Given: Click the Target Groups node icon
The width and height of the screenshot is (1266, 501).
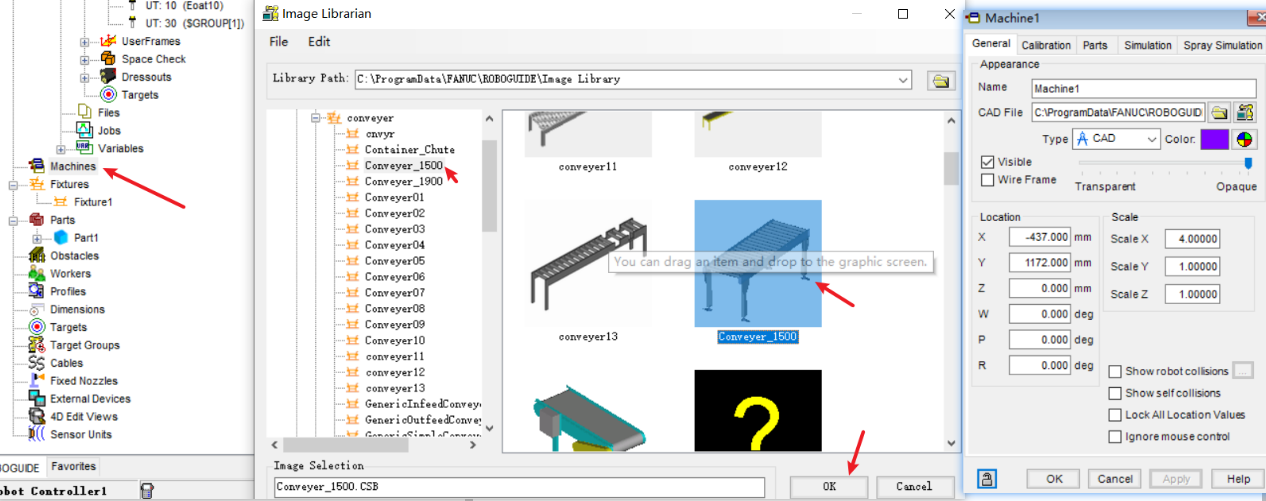Looking at the screenshot, I should [37, 345].
